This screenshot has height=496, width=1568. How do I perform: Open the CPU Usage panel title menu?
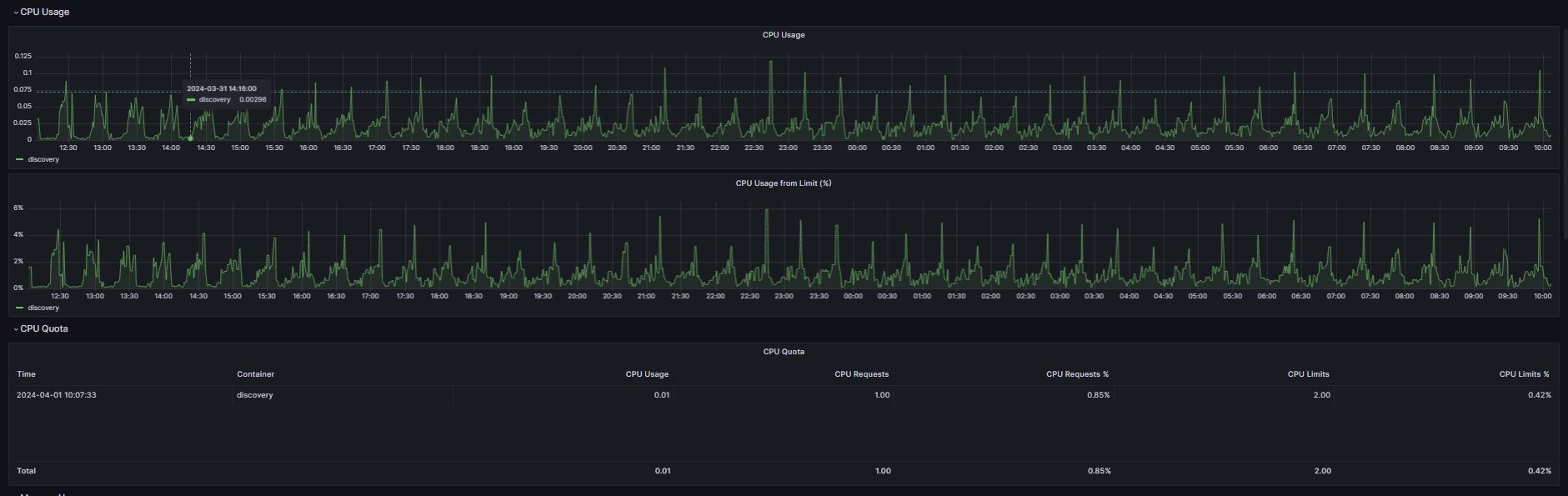point(784,35)
